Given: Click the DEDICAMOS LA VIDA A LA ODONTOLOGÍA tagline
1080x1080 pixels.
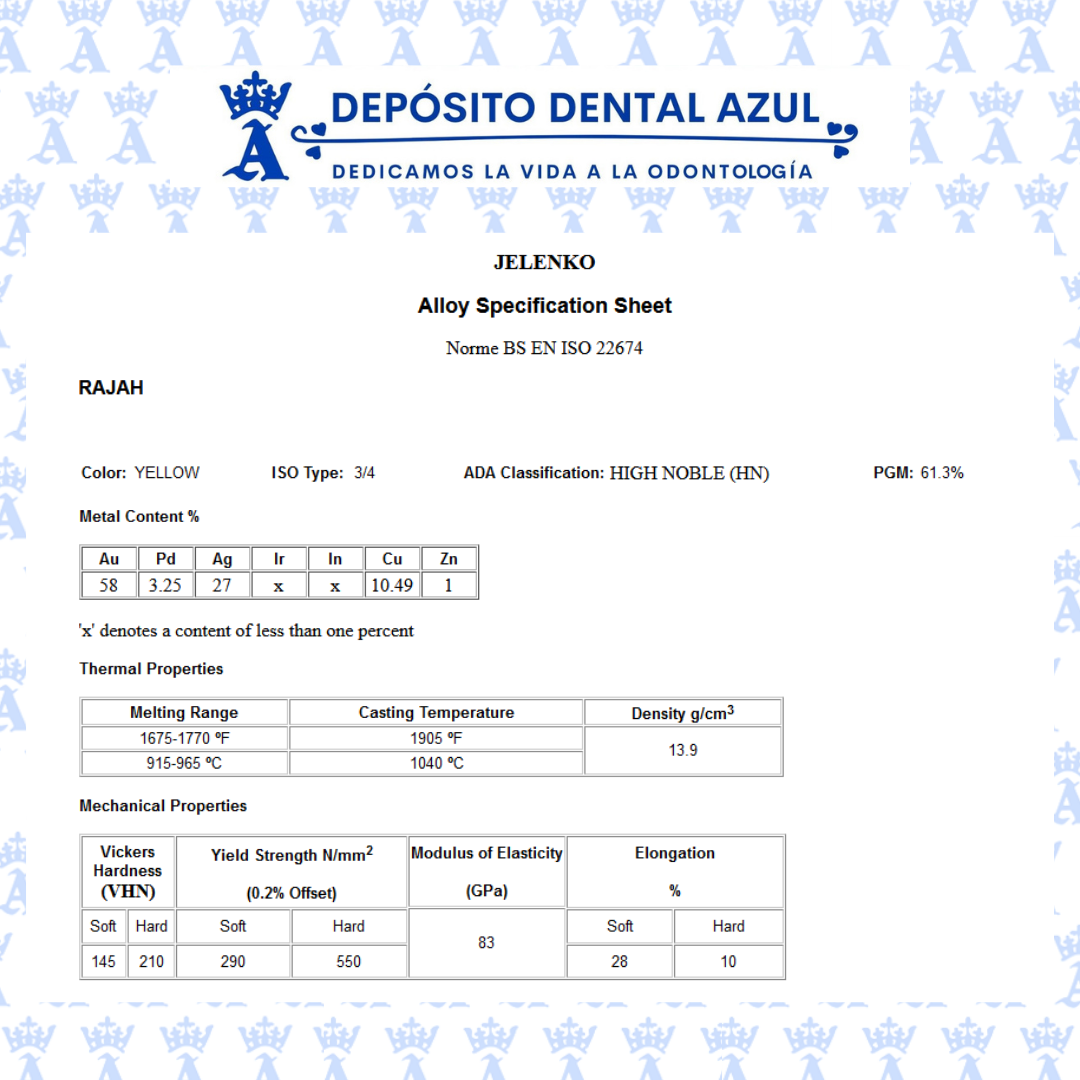Looking at the screenshot, I should [572, 171].
